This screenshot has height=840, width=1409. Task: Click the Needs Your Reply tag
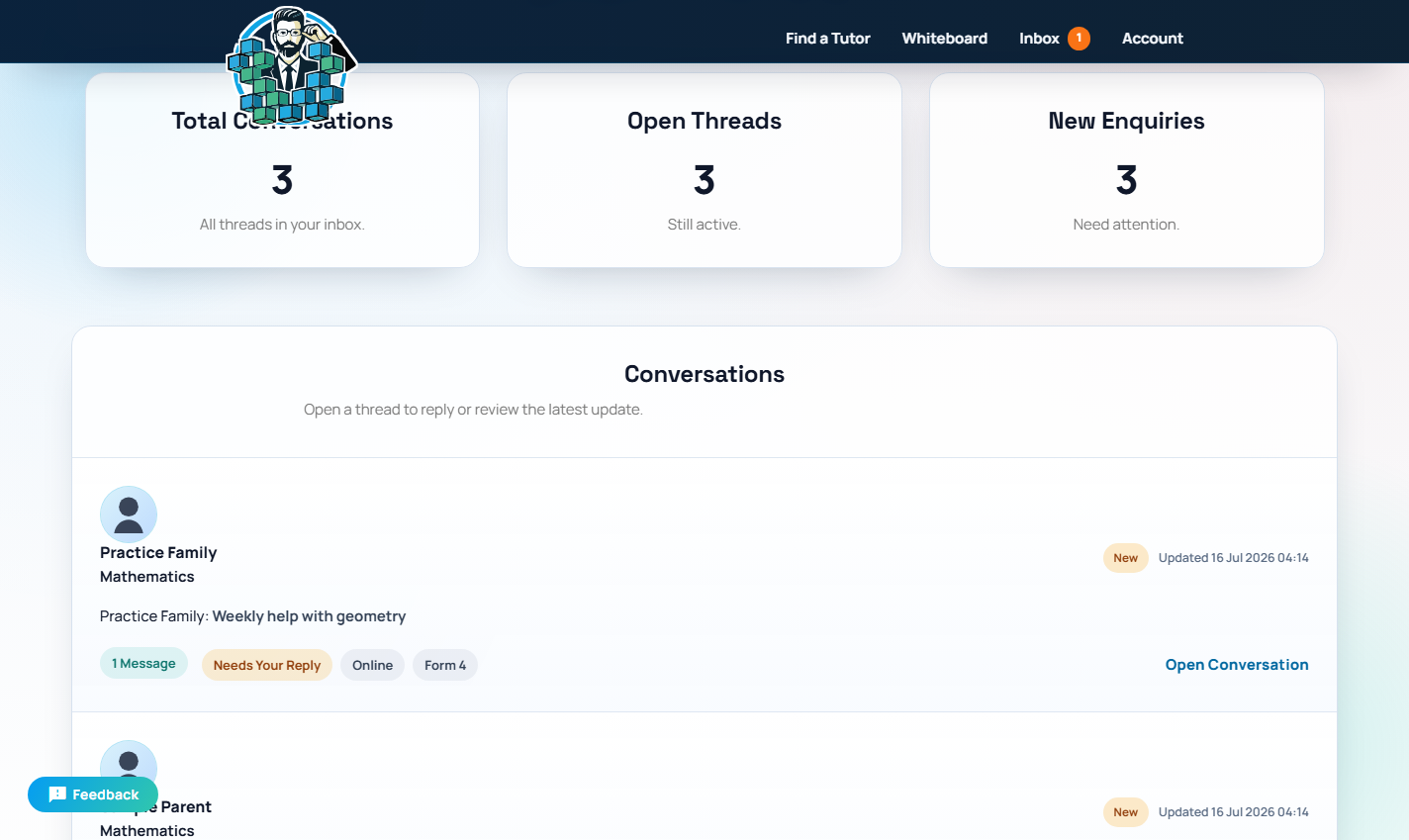(267, 665)
